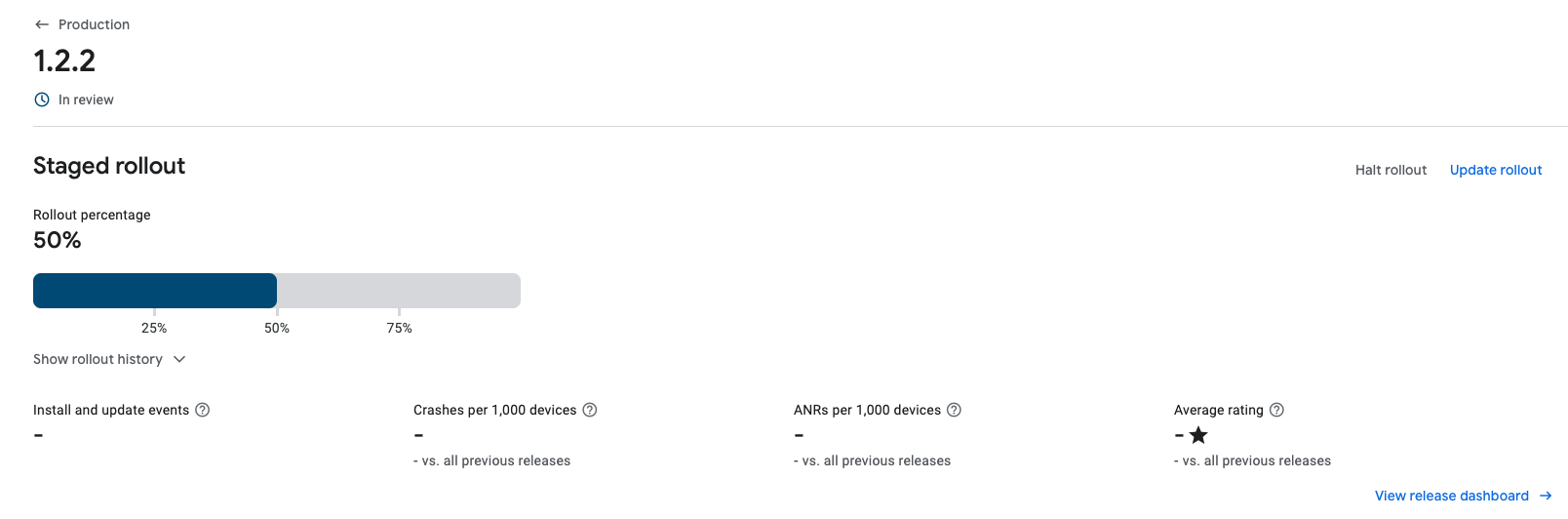Go back to Production
Image resolution: width=1568 pixels, height=519 pixels.
pyautogui.click(x=94, y=24)
